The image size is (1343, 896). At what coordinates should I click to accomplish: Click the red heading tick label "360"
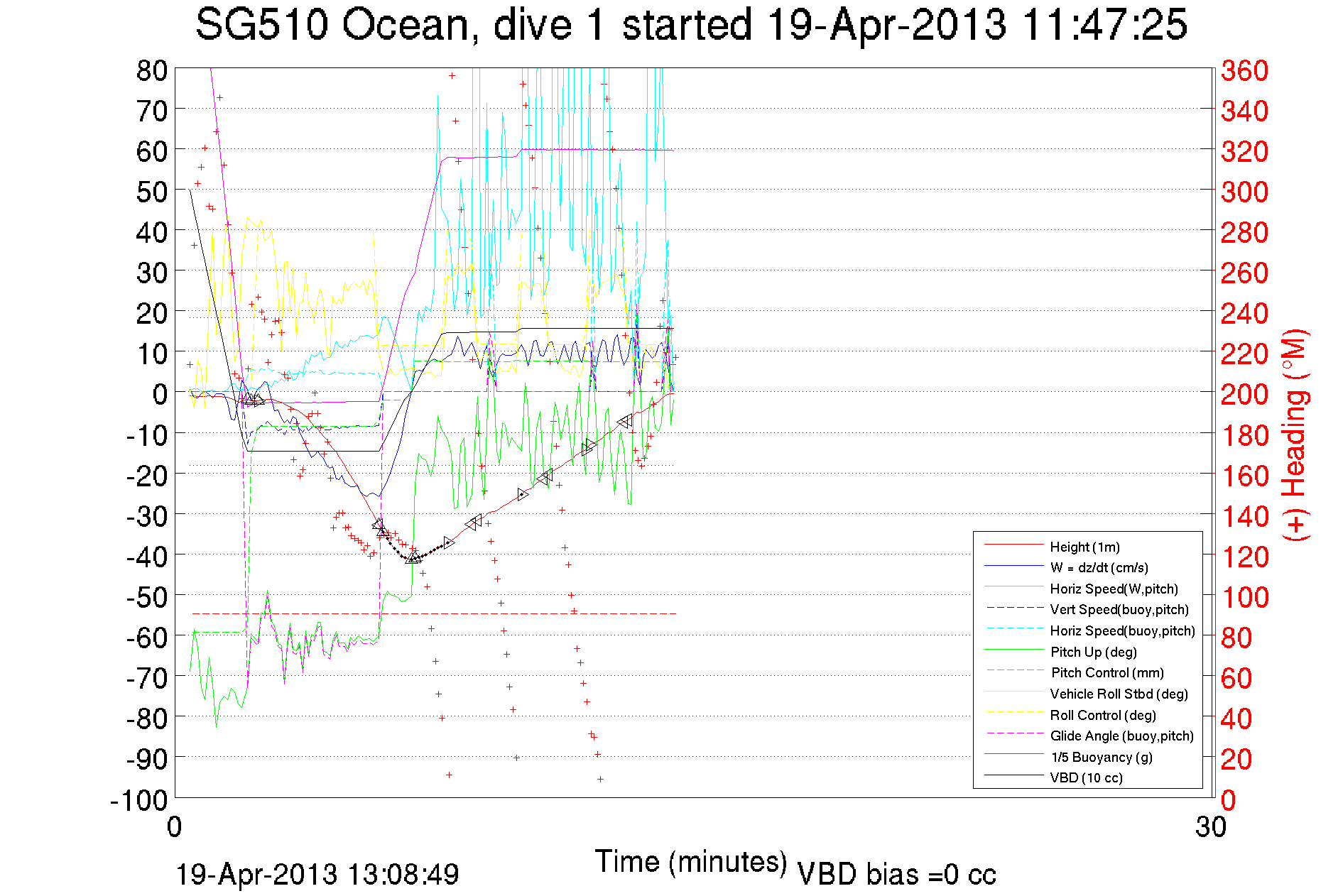tap(1244, 70)
